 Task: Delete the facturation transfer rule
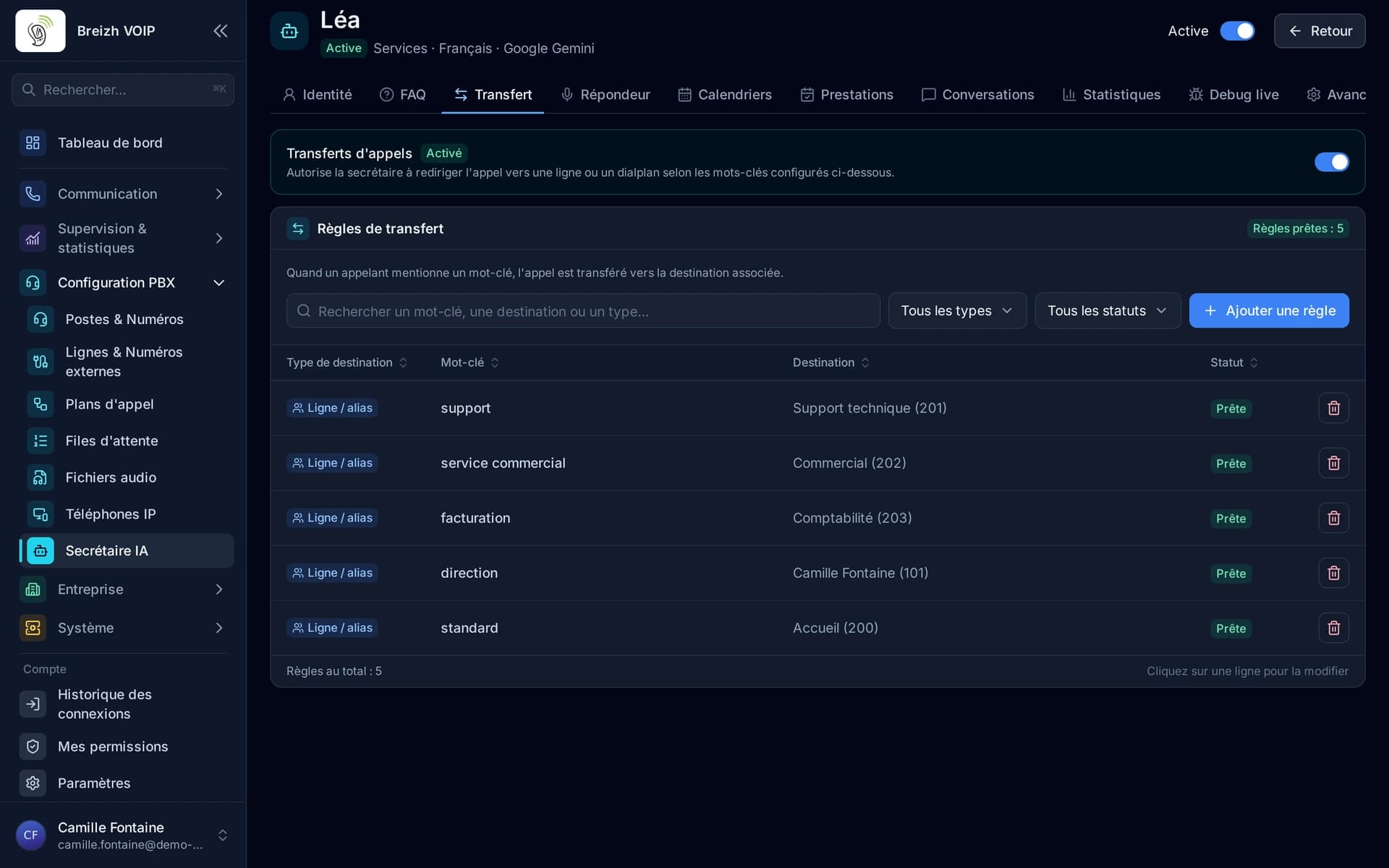click(x=1333, y=518)
